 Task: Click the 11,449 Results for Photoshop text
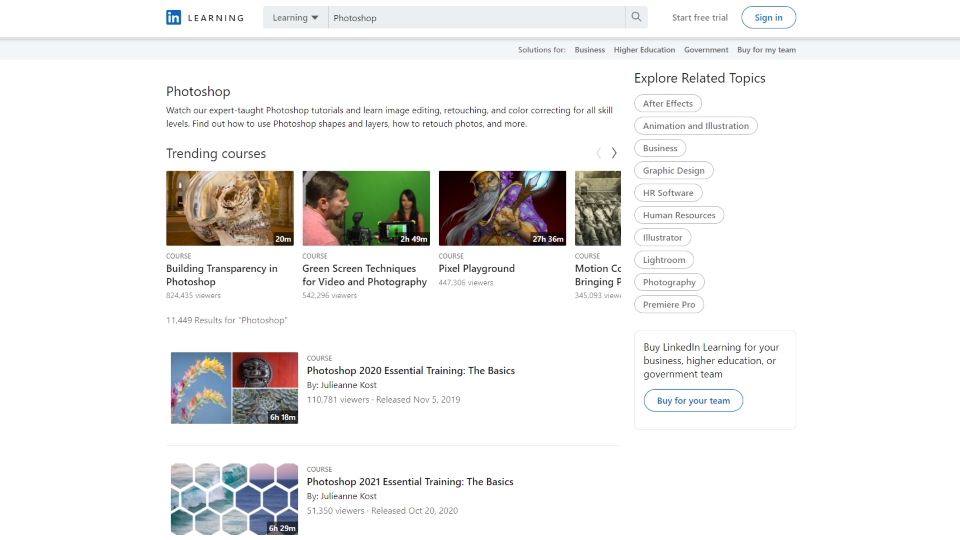click(x=227, y=320)
